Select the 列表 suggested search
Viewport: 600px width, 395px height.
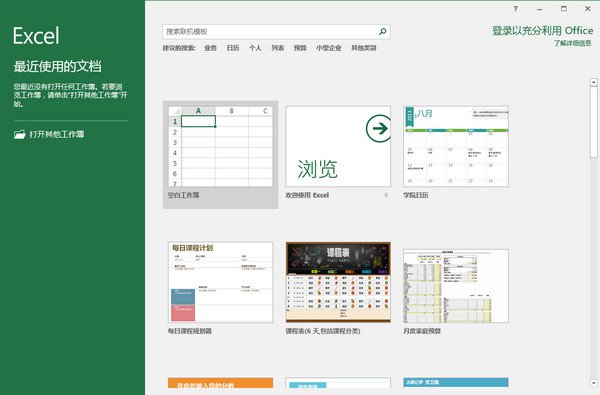tap(278, 48)
